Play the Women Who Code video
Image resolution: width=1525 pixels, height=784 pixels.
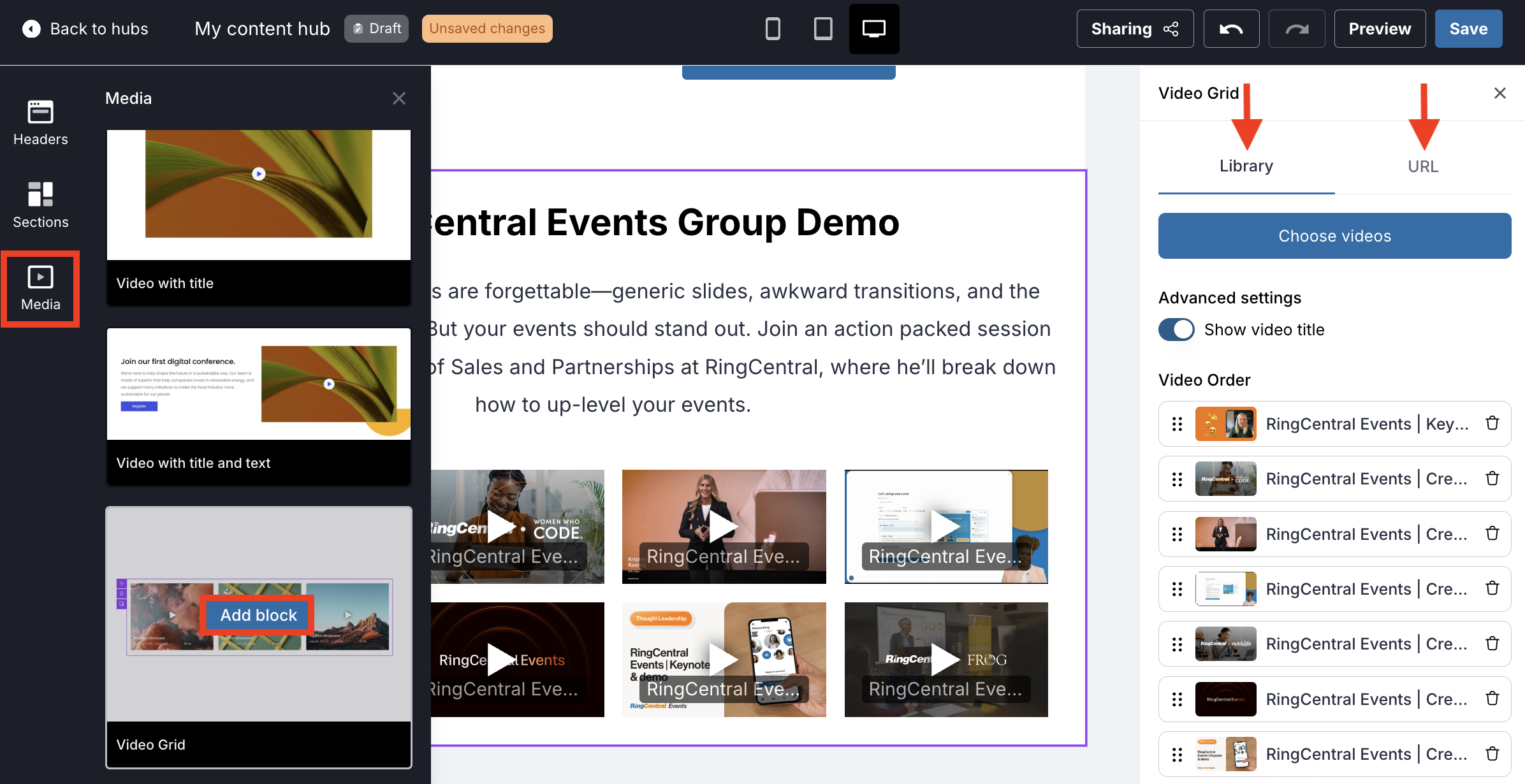click(502, 526)
